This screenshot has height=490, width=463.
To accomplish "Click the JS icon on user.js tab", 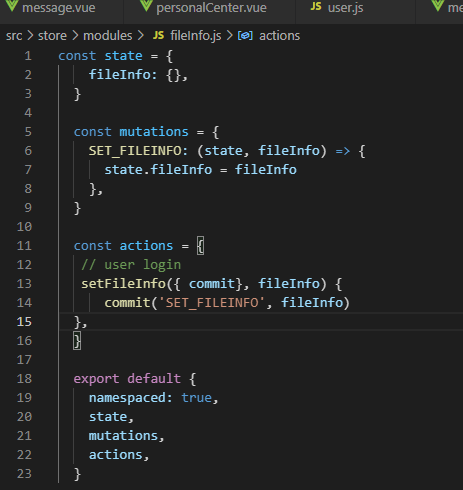I will (316, 6).
